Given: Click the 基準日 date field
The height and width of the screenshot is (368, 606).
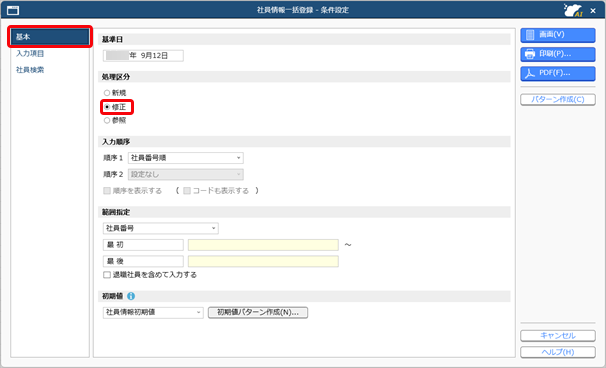Looking at the screenshot, I should point(143,56).
